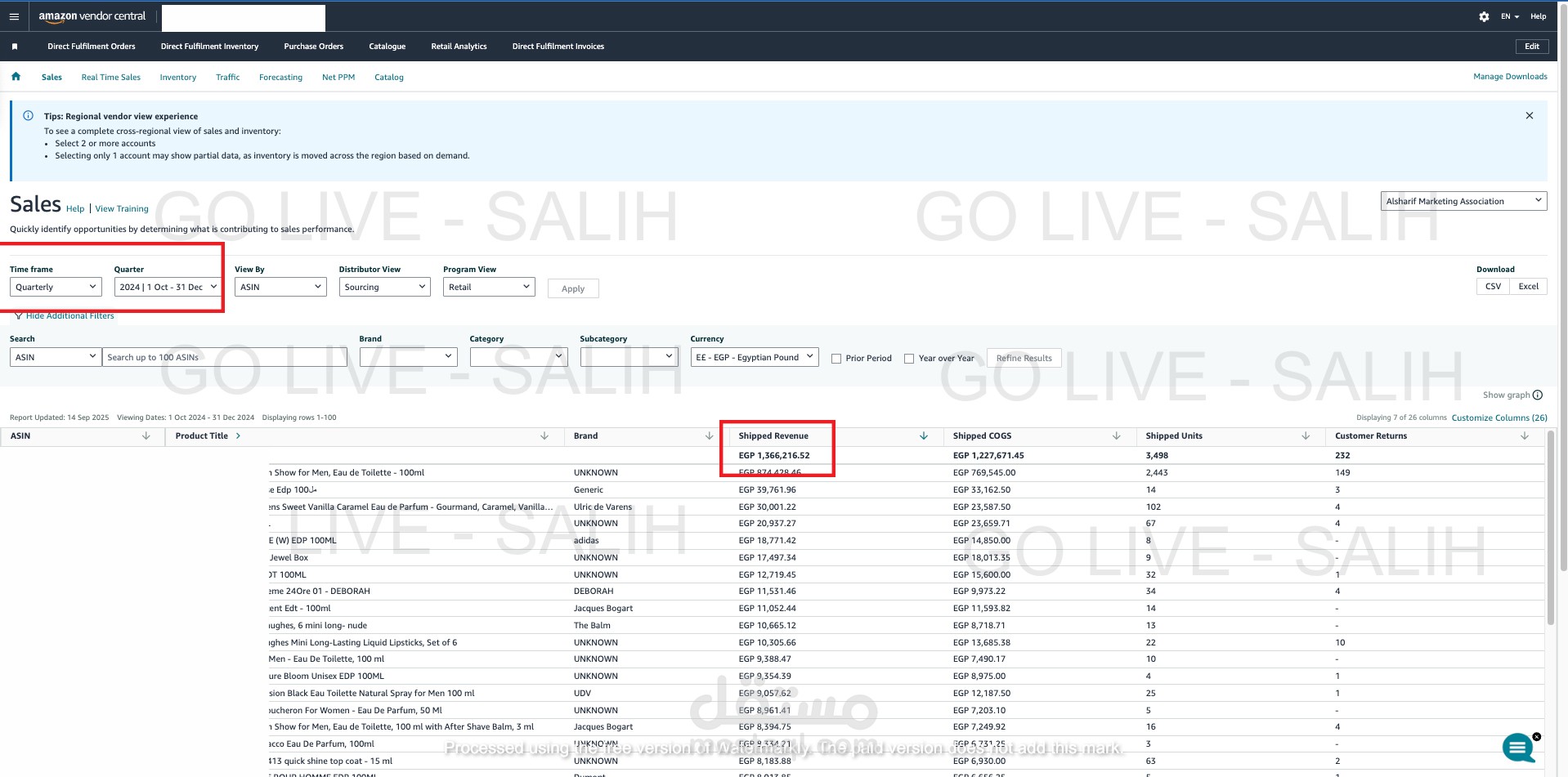Open Direct Fulfilment Inventory menu

tap(209, 47)
